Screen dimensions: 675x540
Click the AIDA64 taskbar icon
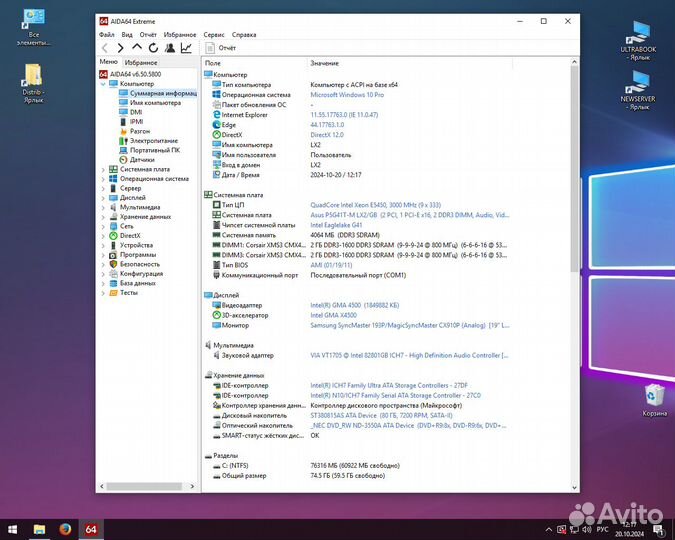(x=91, y=529)
